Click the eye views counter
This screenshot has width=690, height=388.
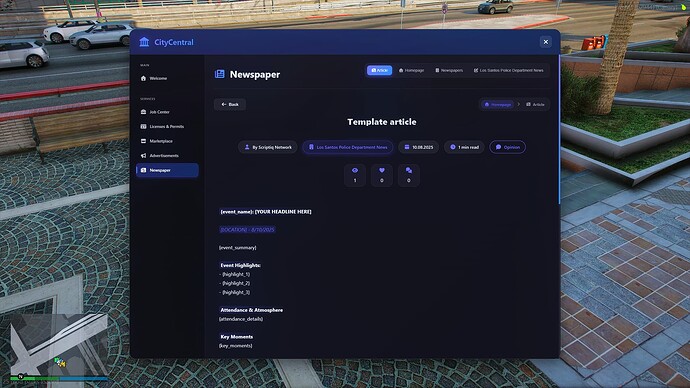click(355, 175)
